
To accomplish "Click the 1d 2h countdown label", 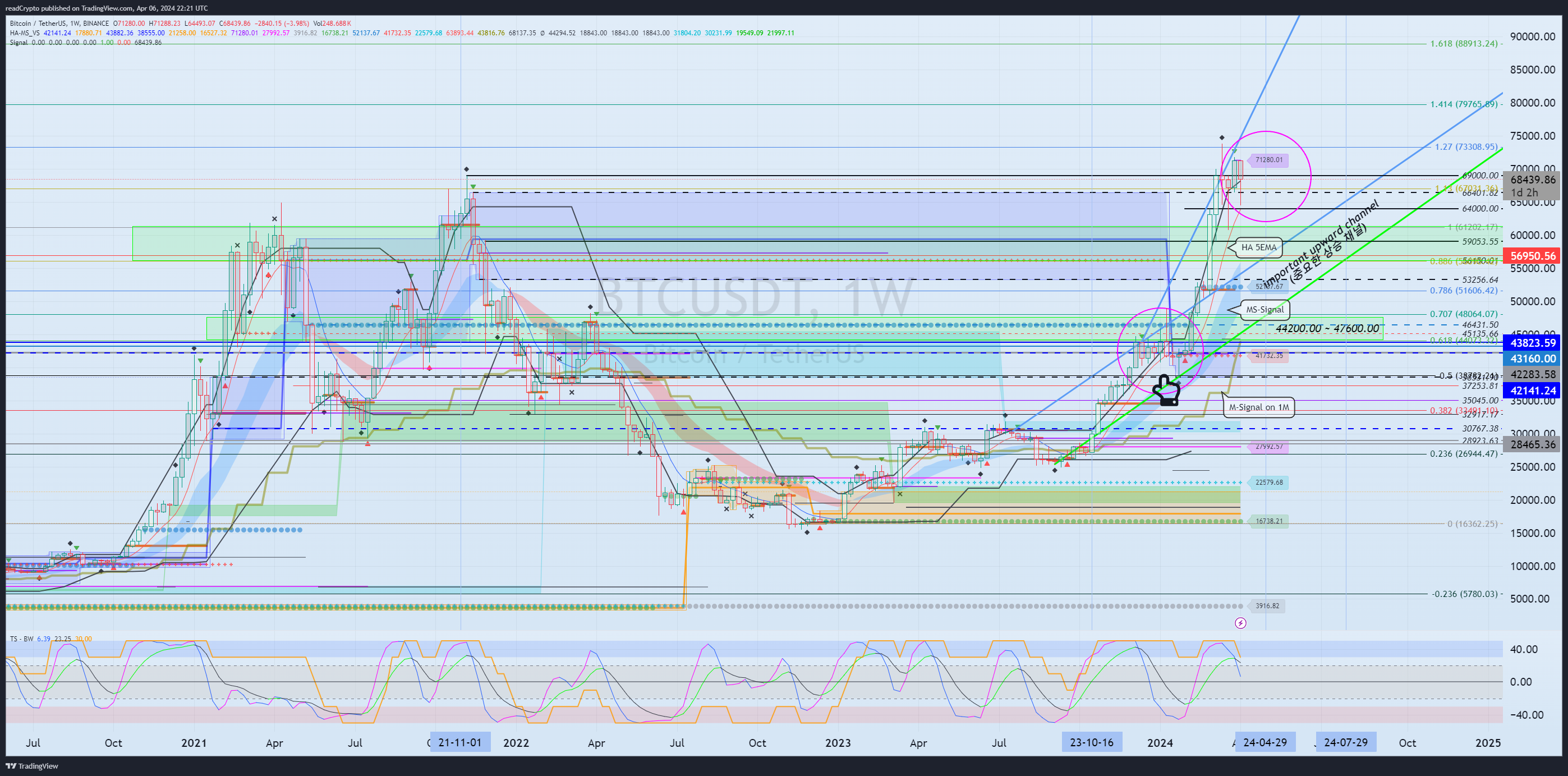I will point(1524,193).
